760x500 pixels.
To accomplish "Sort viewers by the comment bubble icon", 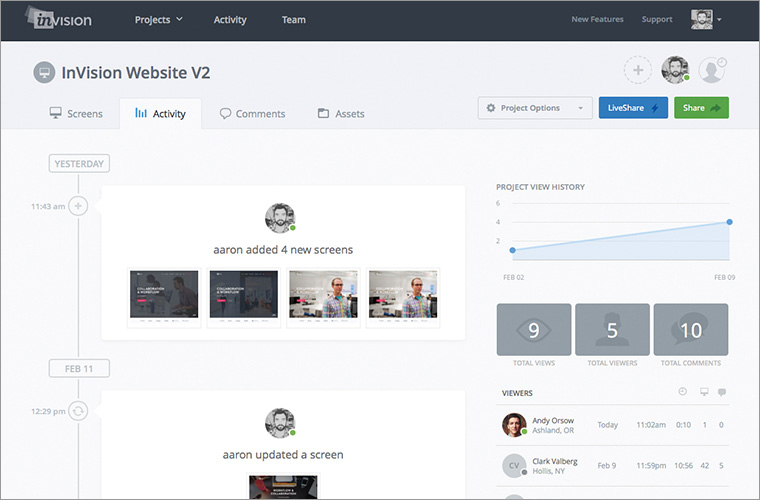I will pyautogui.click(x=722, y=392).
